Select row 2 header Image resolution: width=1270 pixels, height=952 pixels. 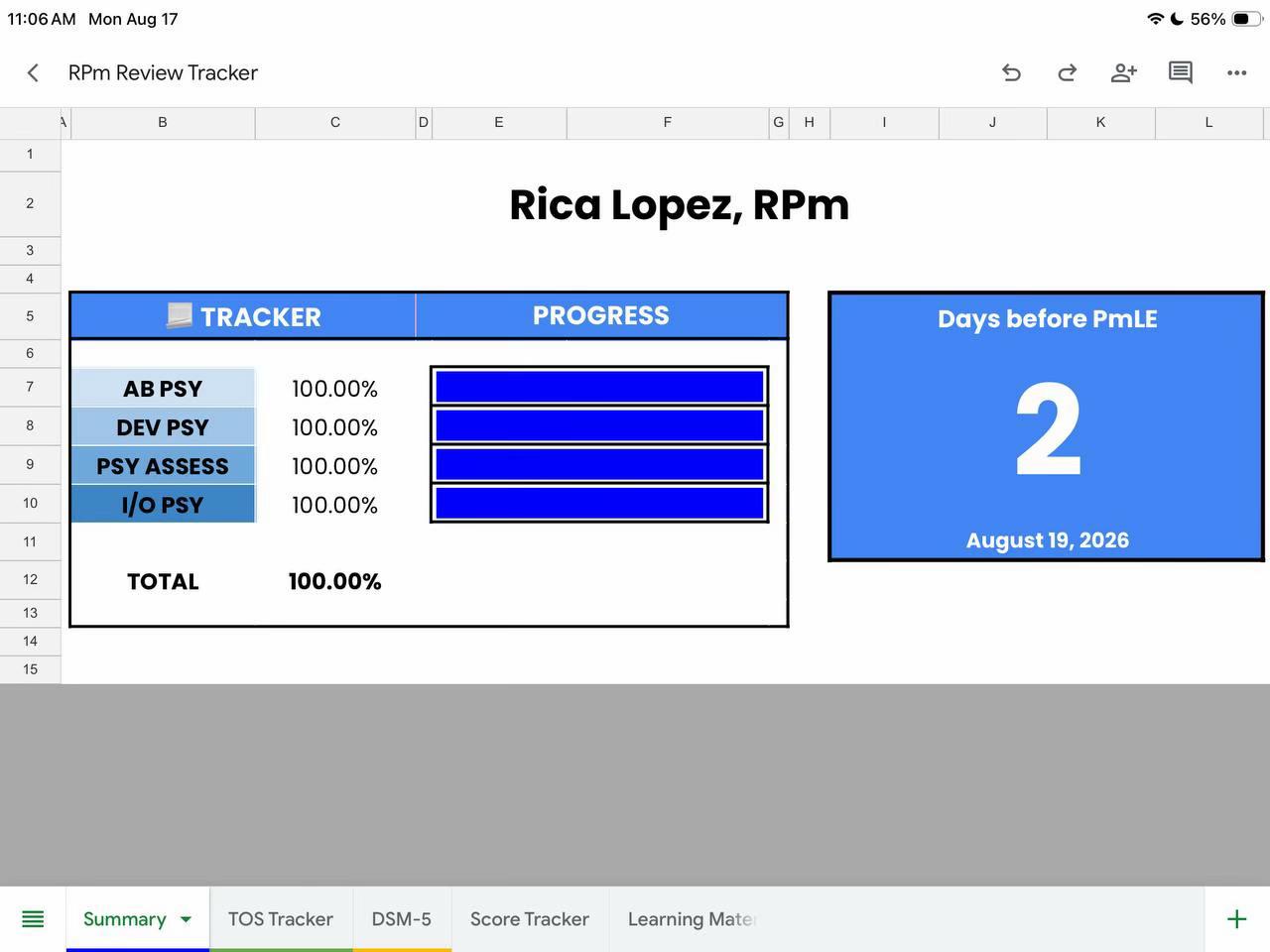(x=30, y=203)
